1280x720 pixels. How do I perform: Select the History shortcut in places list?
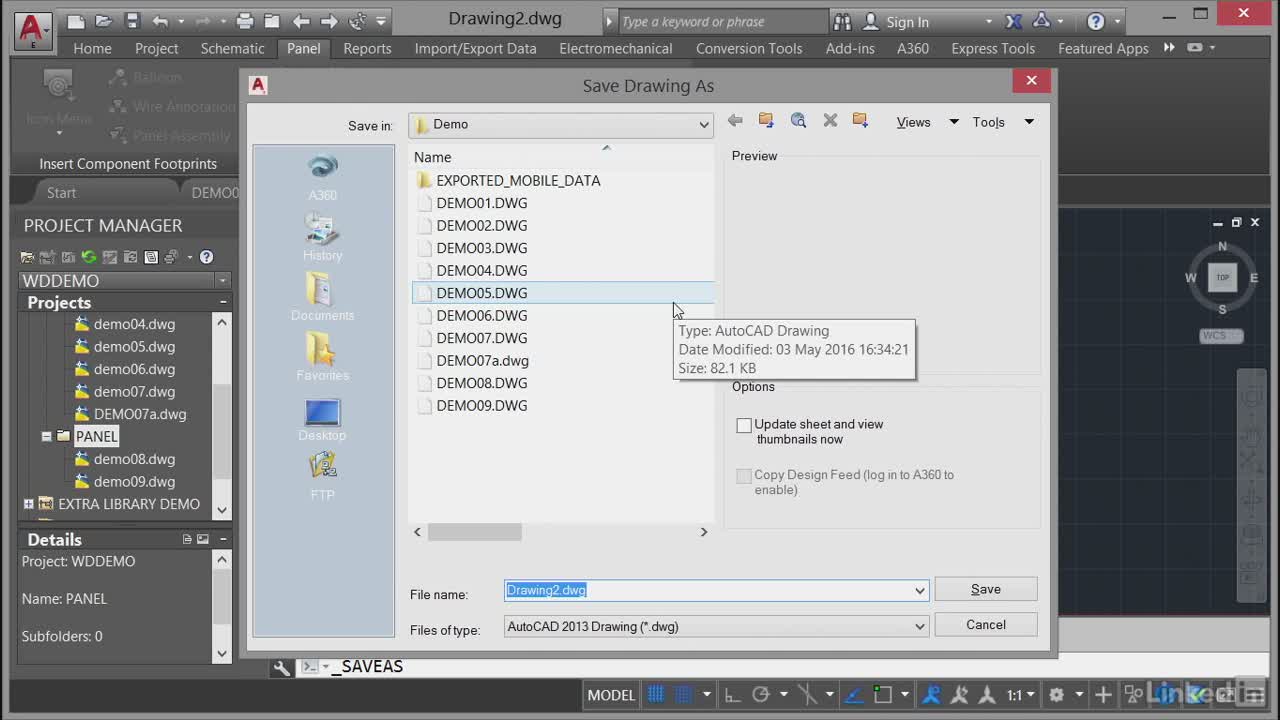point(322,238)
